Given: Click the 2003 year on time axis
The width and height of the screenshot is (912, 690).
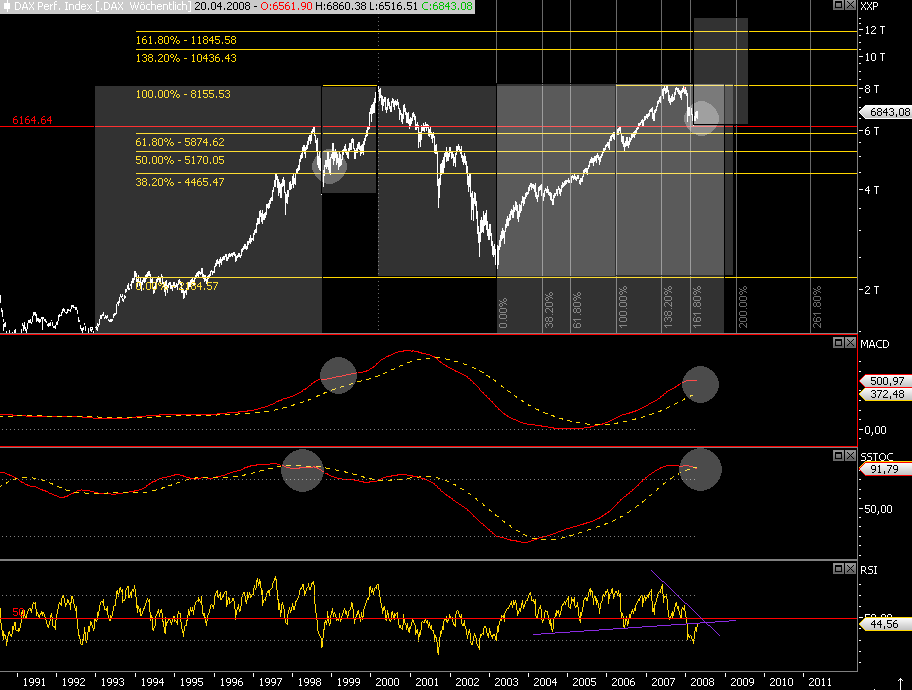Looking at the screenshot, I should click(x=506, y=682).
